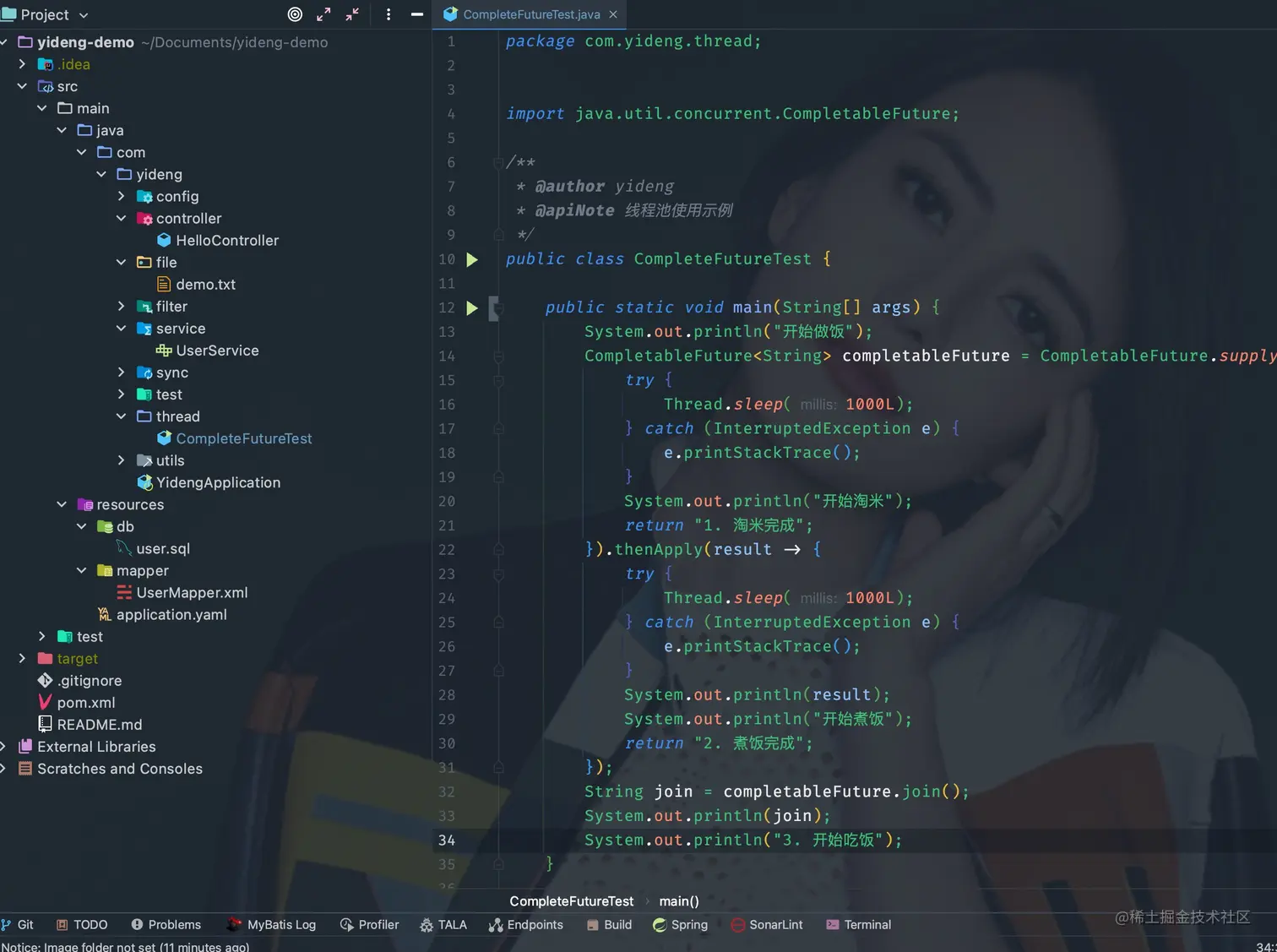This screenshot has height=952, width=1277.
Task: Open the TALA tool window
Action: [443, 924]
